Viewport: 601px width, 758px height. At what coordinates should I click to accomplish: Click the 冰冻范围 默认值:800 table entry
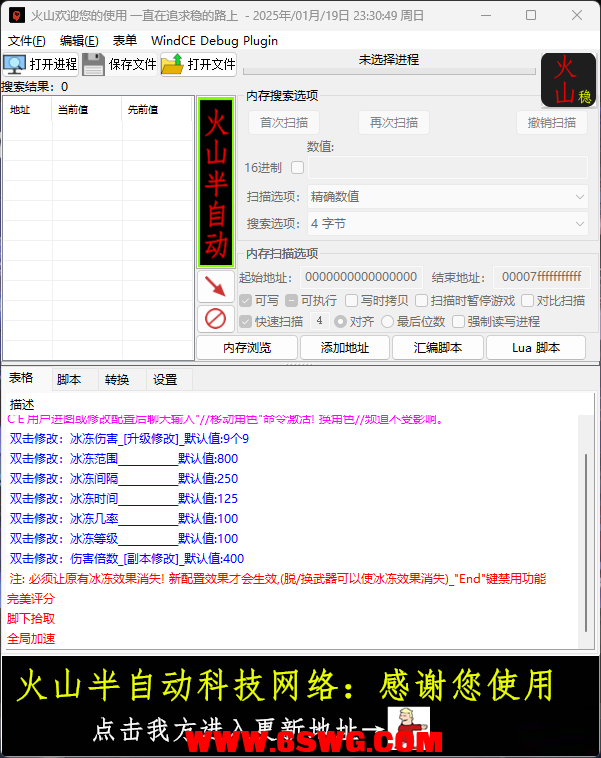tap(124, 459)
